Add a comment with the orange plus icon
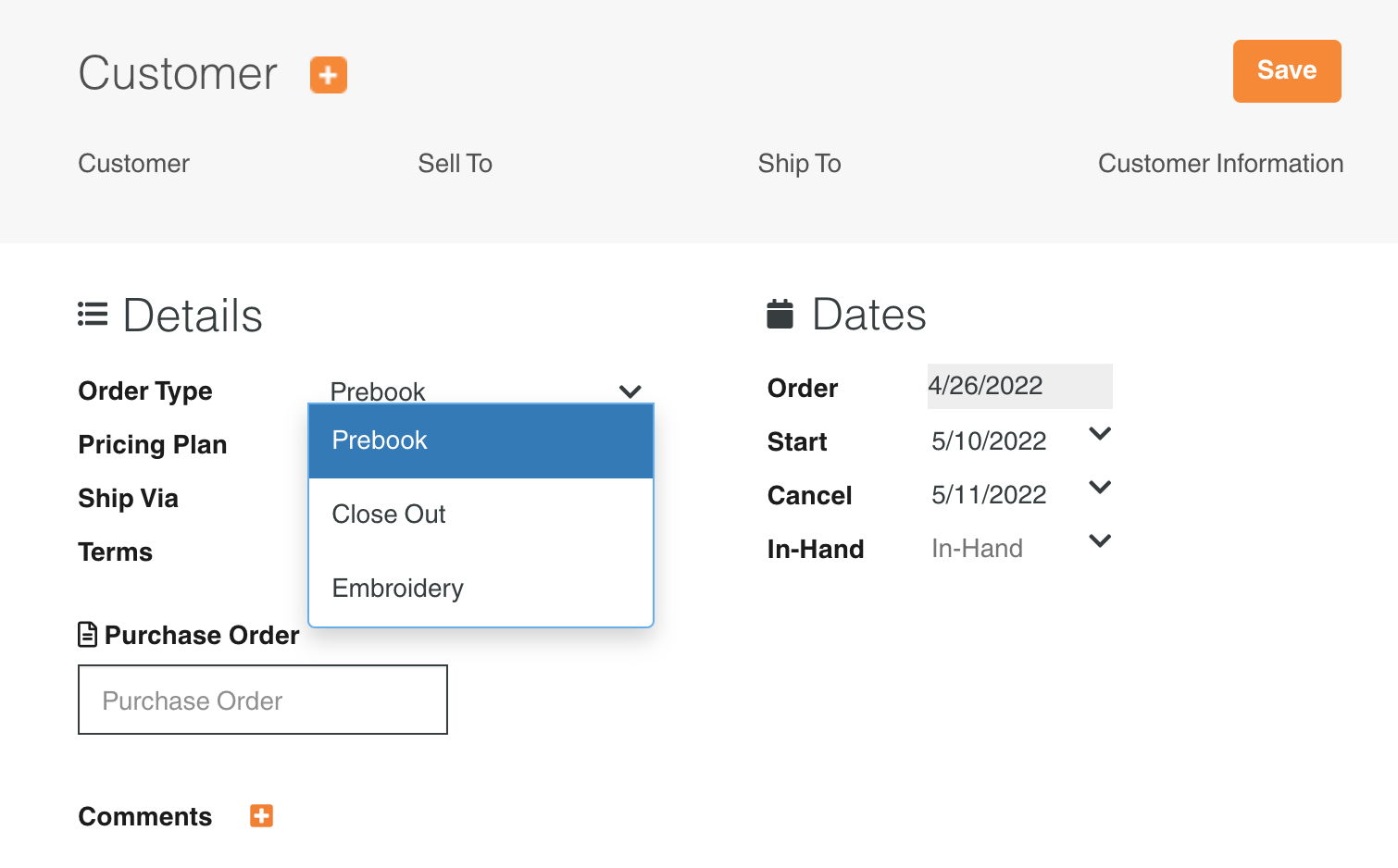 pos(262,815)
